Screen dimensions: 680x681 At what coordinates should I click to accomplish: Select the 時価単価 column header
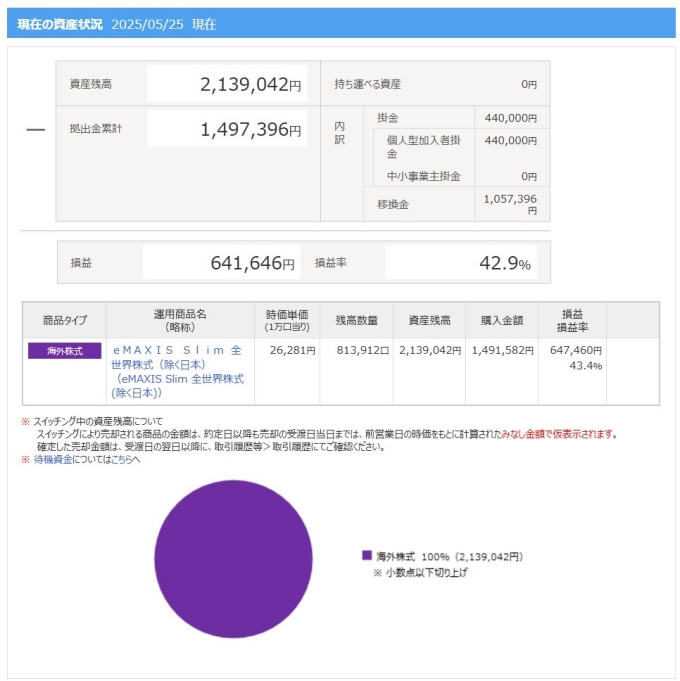click(286, 320)
